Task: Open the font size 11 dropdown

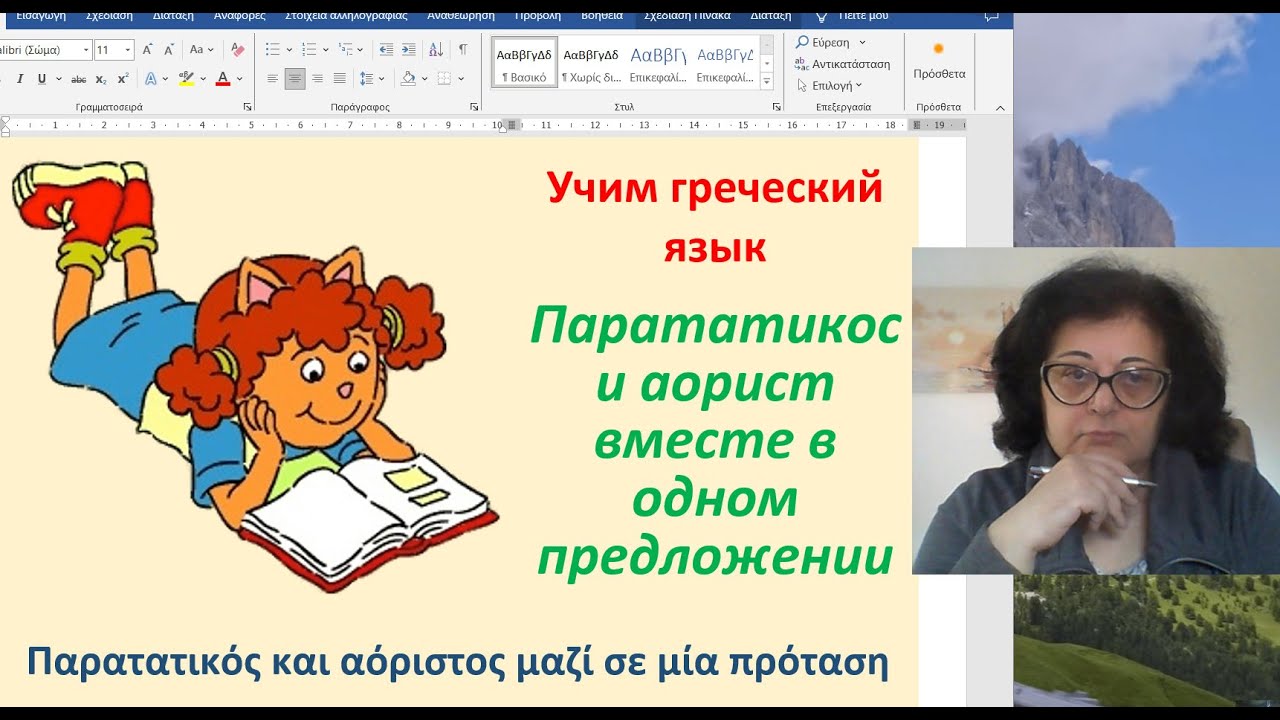Action: [128, 49]
